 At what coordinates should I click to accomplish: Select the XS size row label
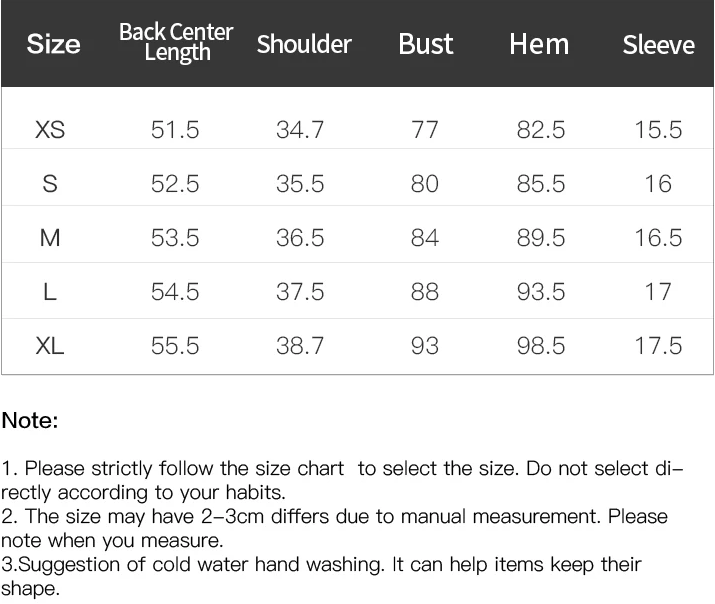coord(50,129)
